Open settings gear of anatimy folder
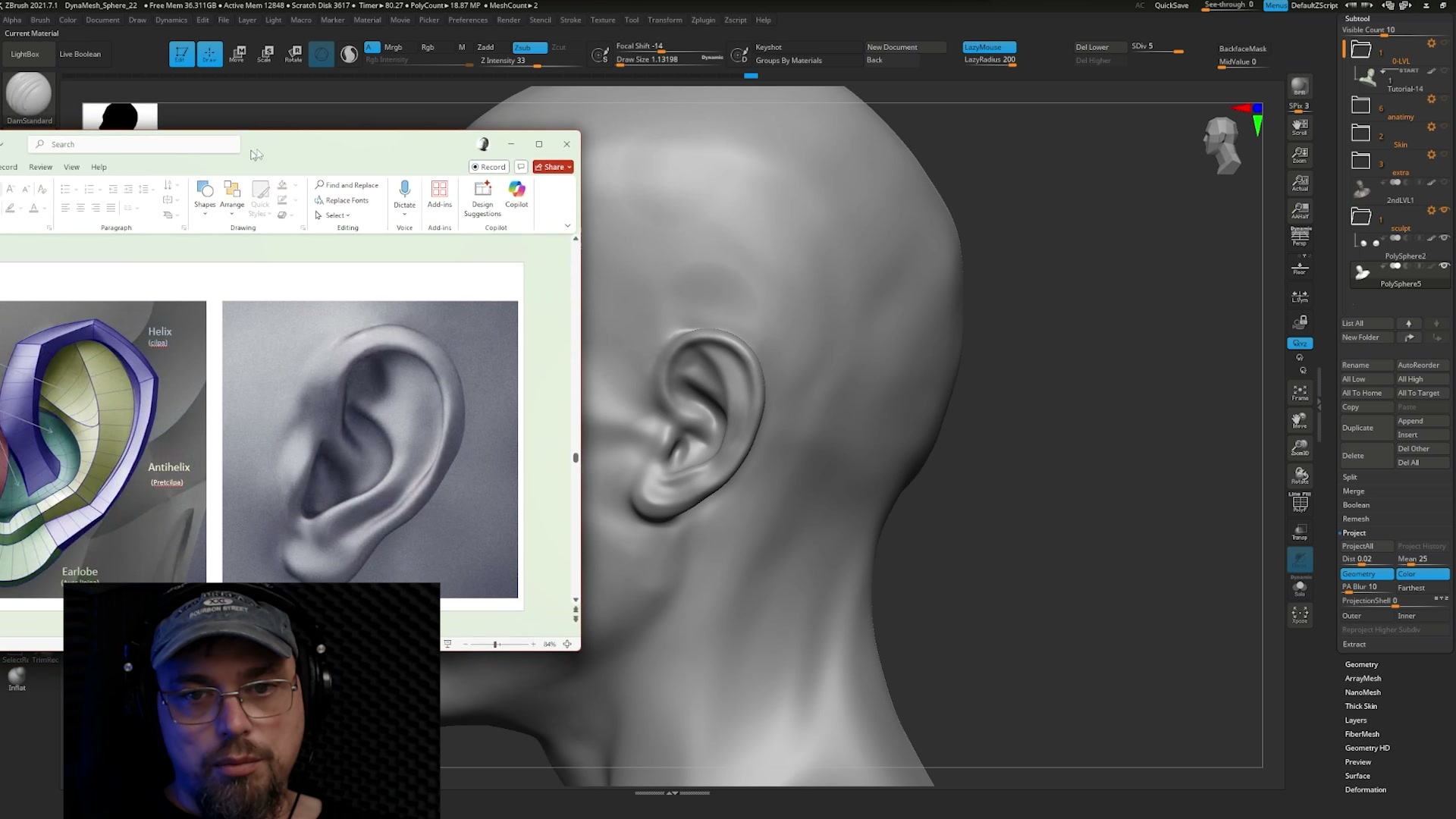1456x819 pixels. [x=1431, y=99]
